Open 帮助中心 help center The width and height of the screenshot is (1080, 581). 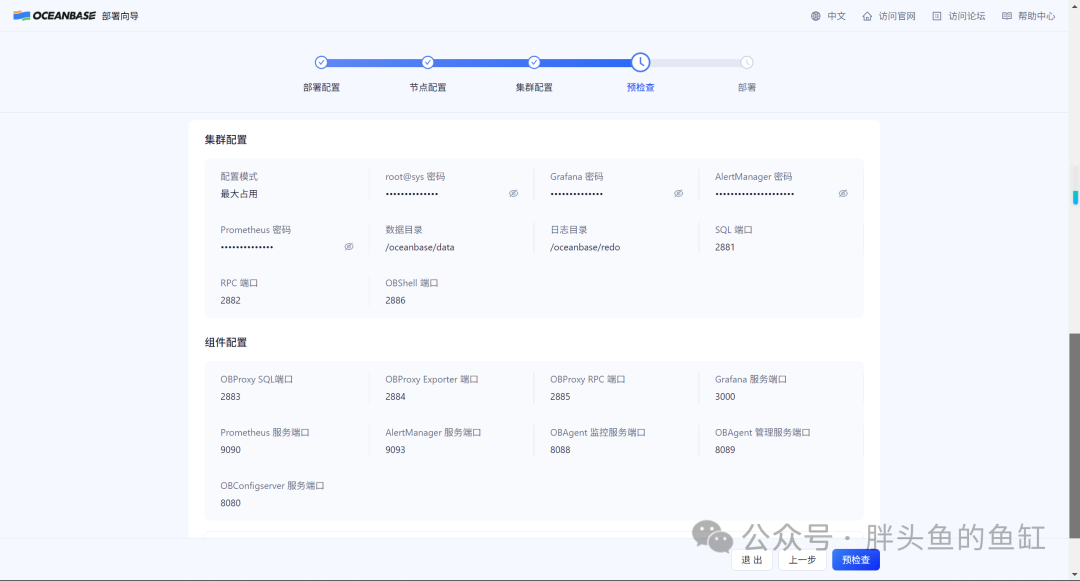1037,16
